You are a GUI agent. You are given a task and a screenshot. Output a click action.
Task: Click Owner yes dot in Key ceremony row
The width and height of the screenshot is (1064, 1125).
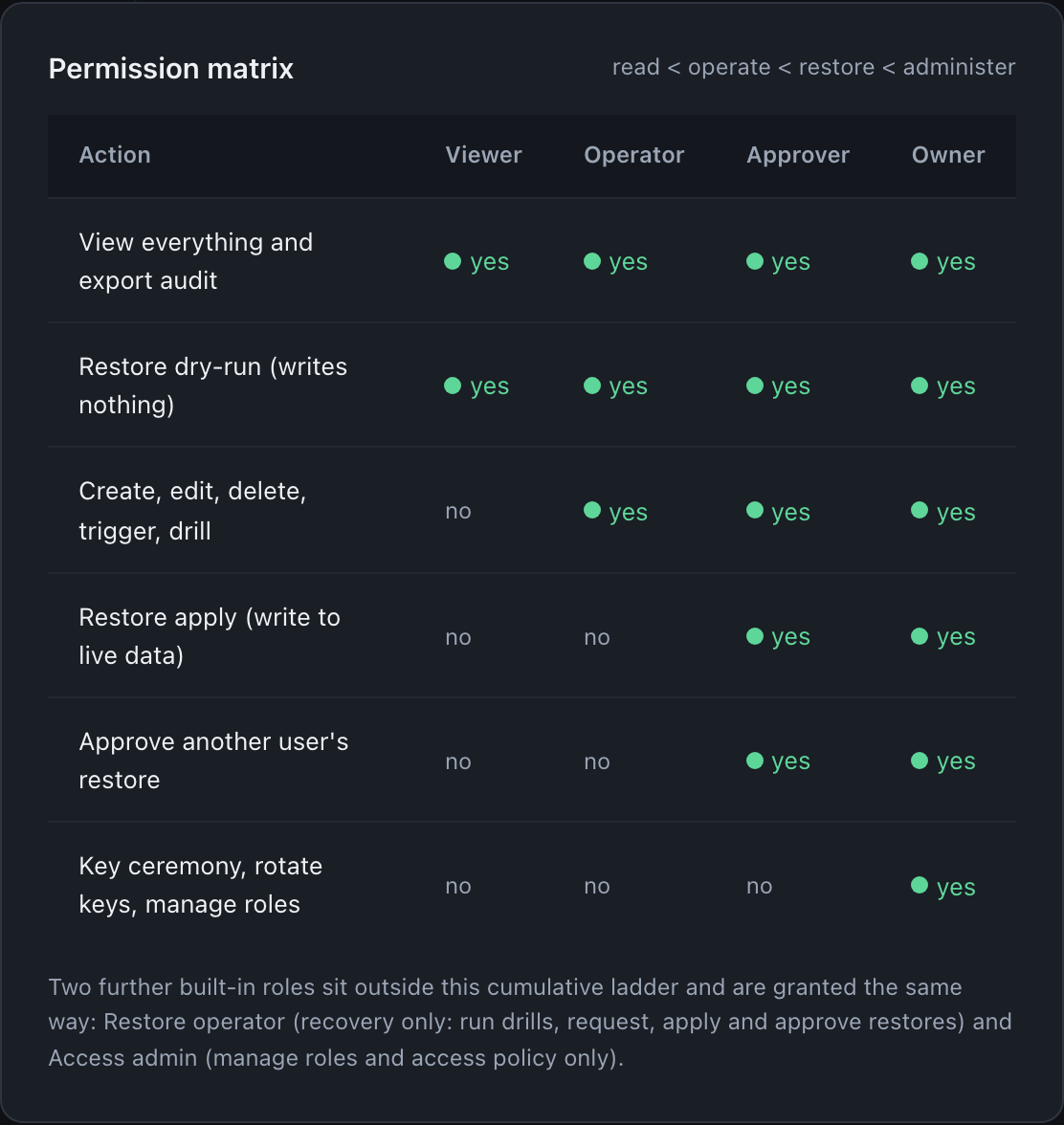(920, 886)
